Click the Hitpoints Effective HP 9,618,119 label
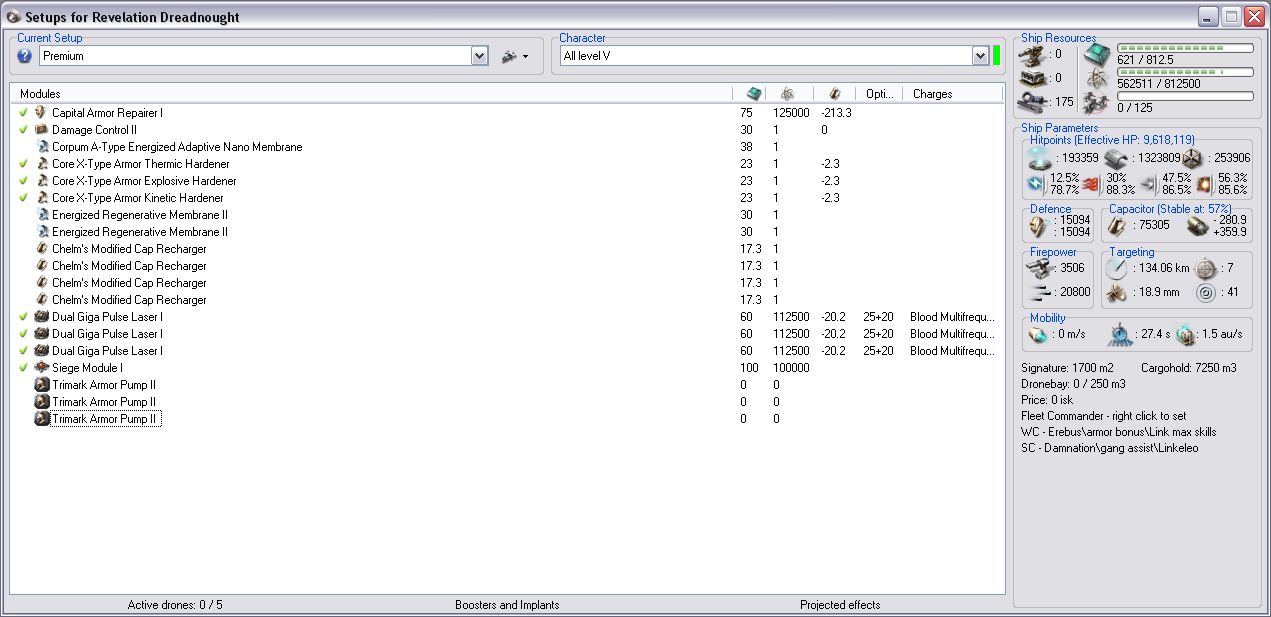This screenshot has width=1271, height=617. click(x=1112, y=140)
